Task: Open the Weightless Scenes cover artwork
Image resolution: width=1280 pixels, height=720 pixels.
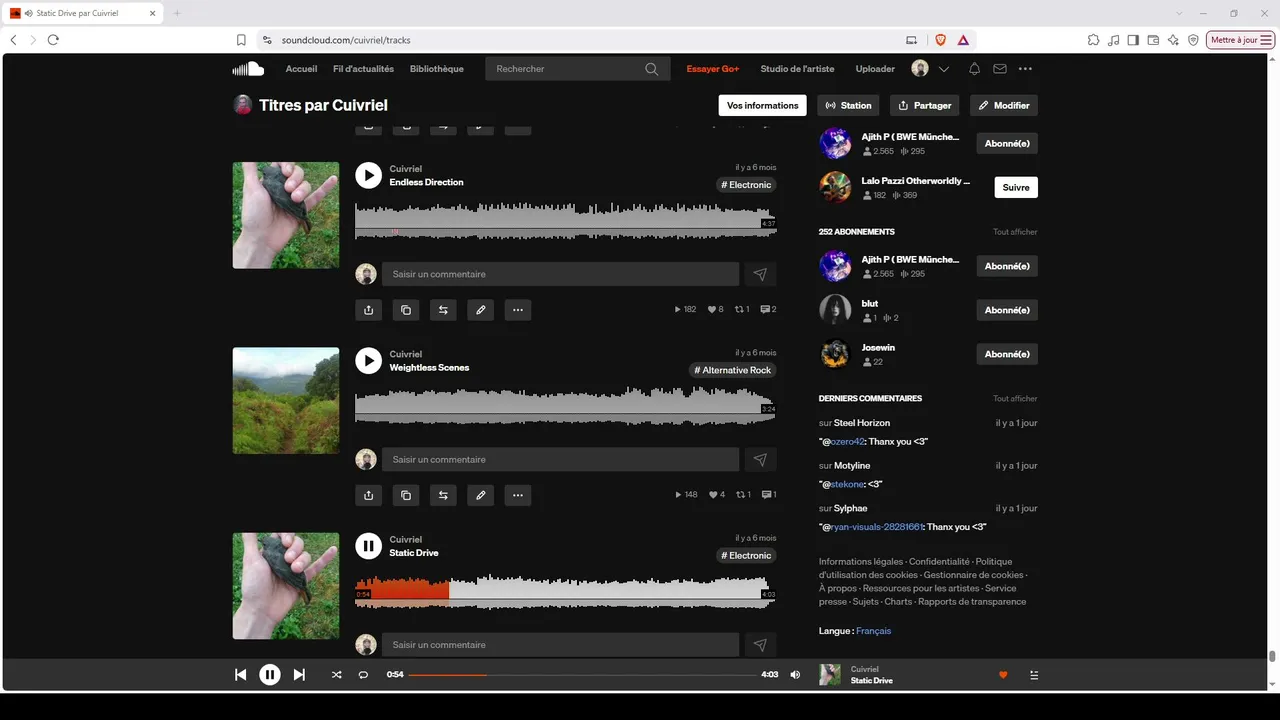Action: point(286,400)
